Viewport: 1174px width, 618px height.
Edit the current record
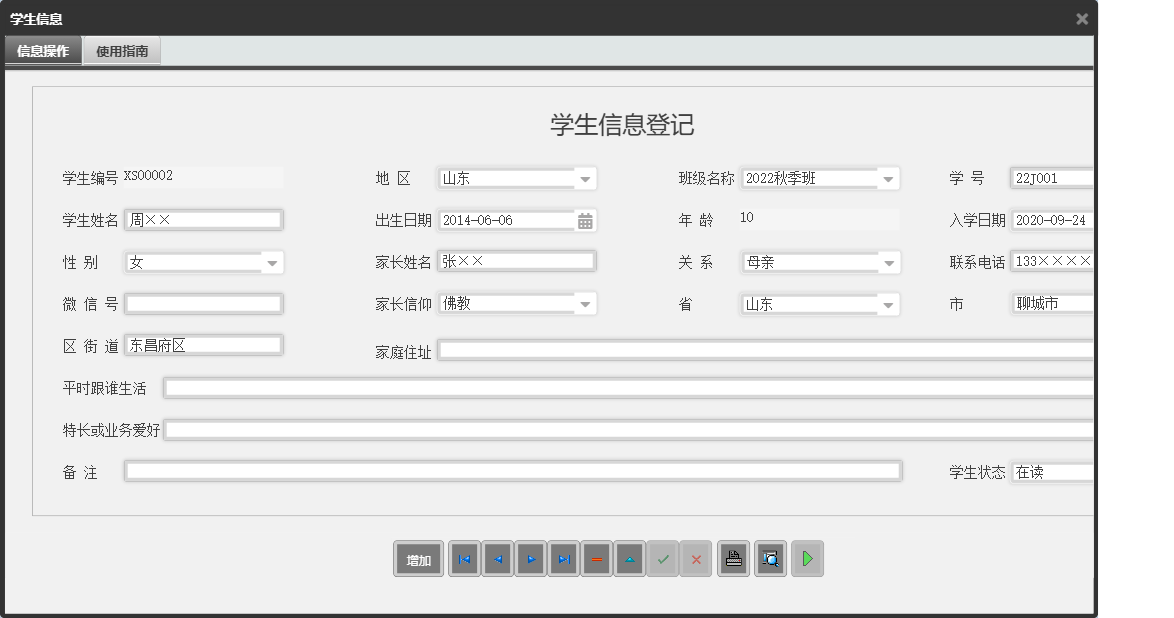pos(629,559)
